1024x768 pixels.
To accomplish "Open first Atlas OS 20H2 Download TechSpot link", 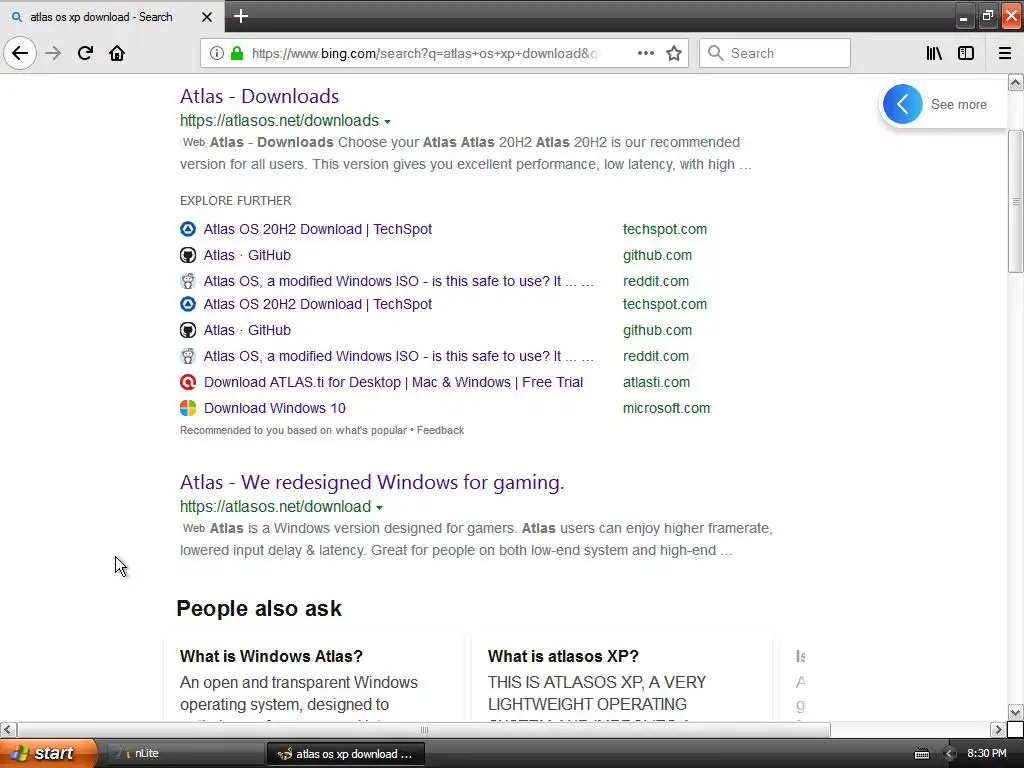I will point(317,229).
